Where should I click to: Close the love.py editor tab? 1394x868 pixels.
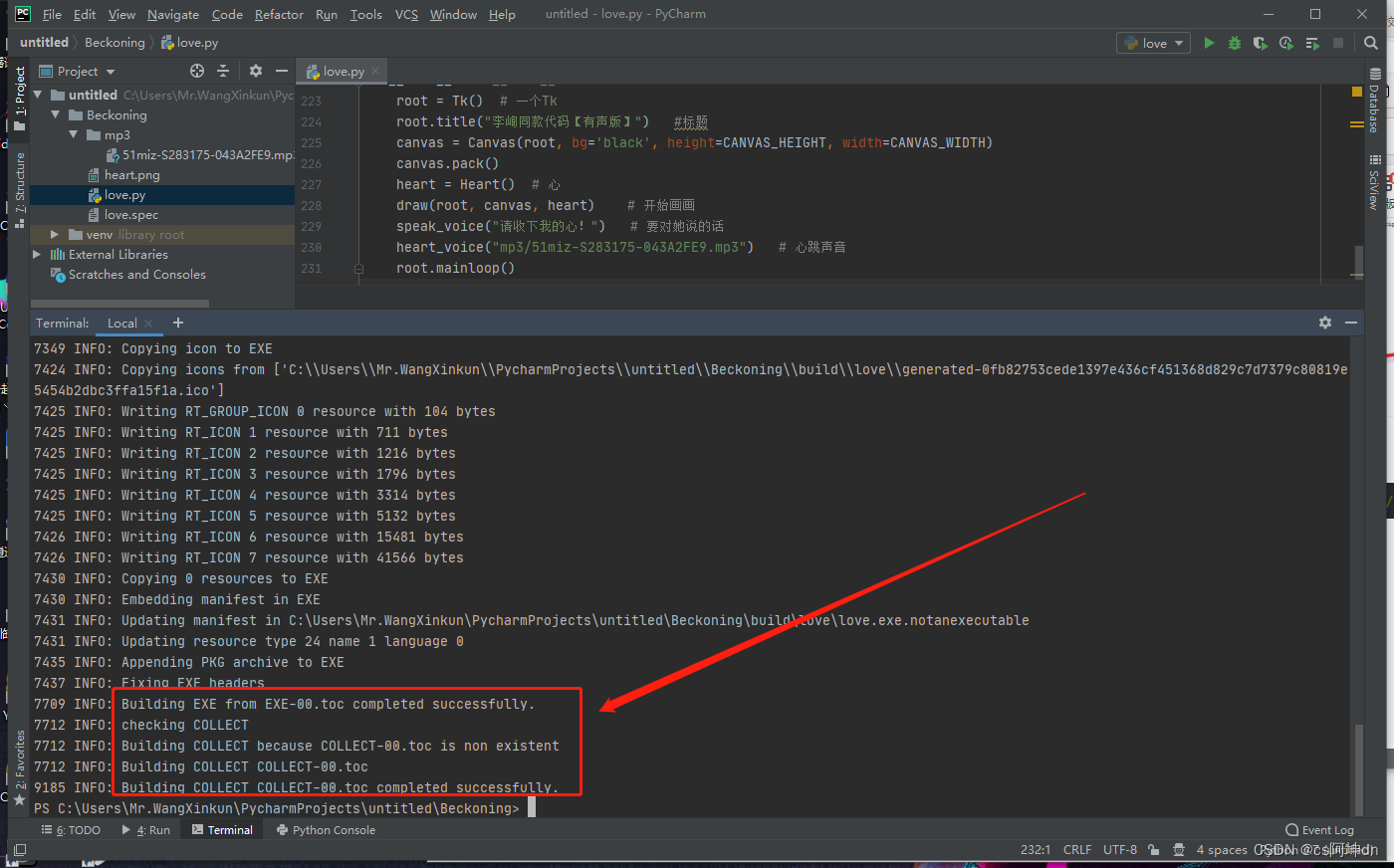[x=375, y=71]
